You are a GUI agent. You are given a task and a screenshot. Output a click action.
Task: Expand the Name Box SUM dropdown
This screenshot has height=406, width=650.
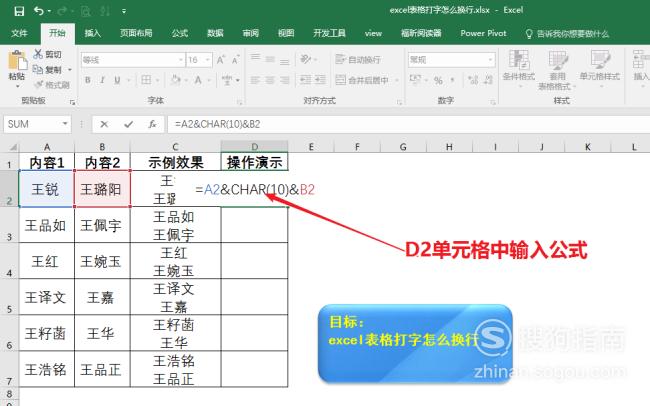(x=65, y=124)
